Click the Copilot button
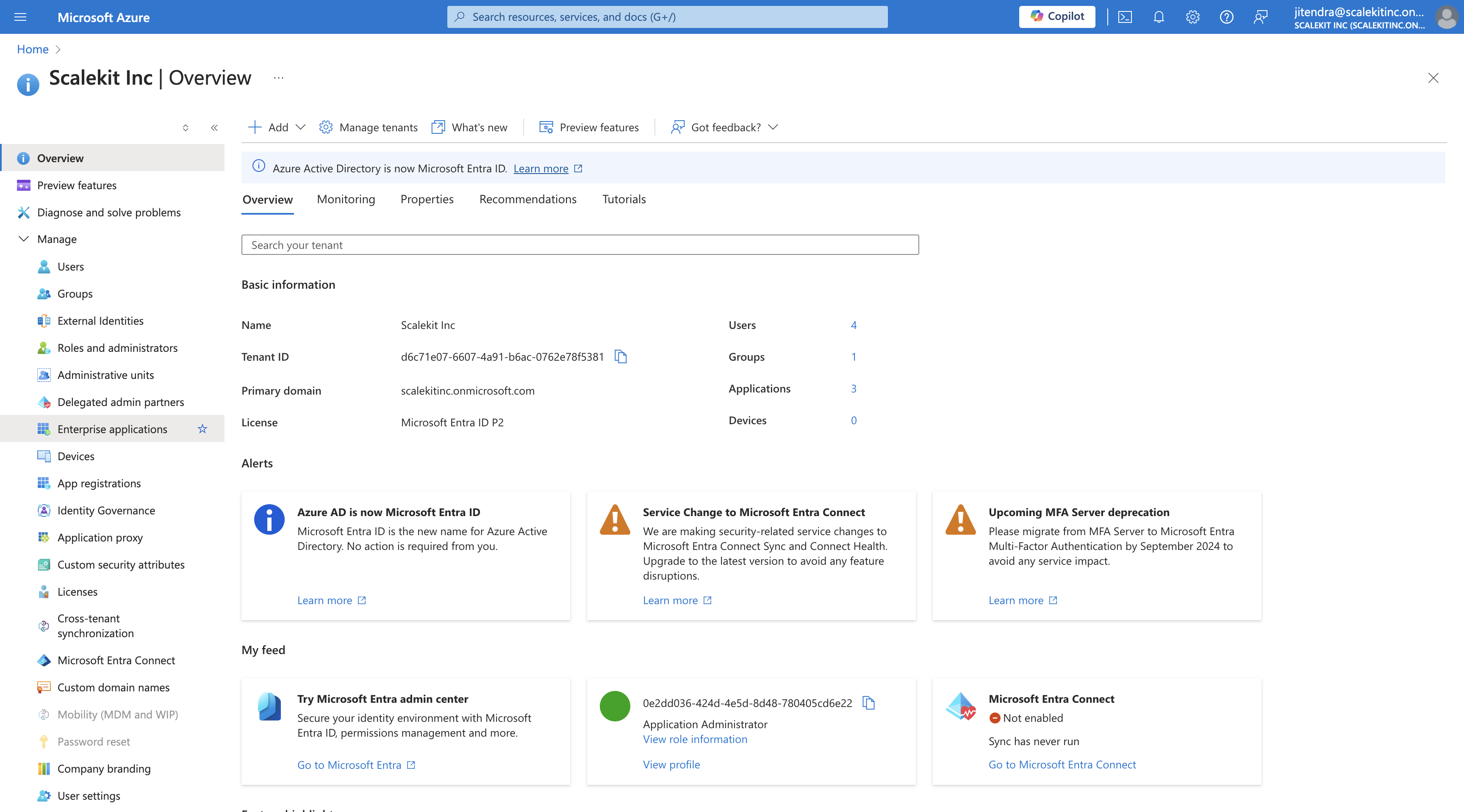 click(x=1057, y=17)
